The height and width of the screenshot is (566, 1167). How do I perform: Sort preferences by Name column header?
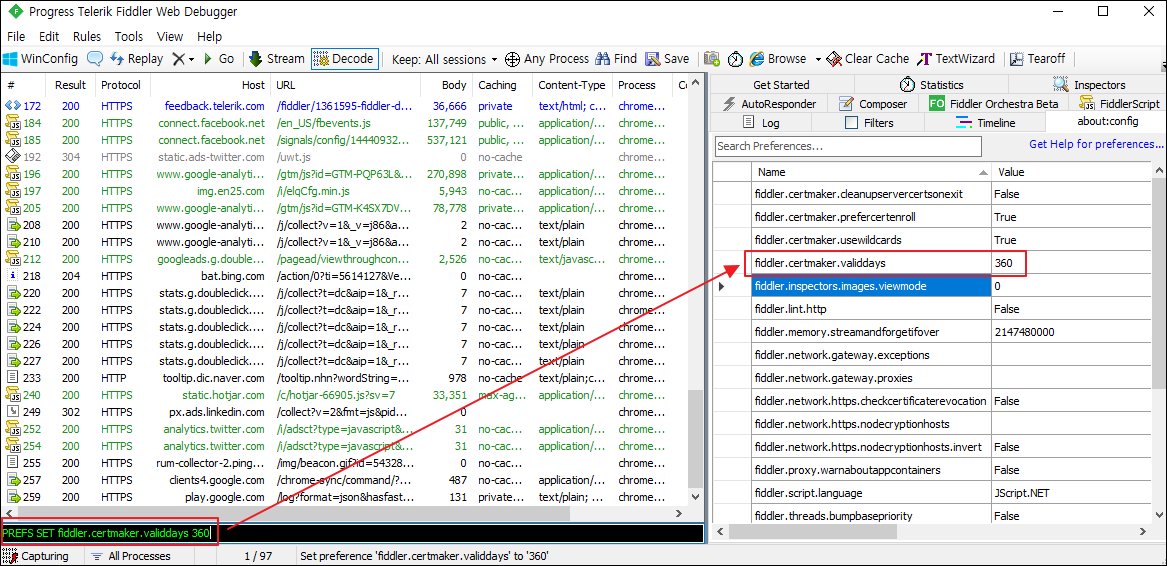point(871,172)
